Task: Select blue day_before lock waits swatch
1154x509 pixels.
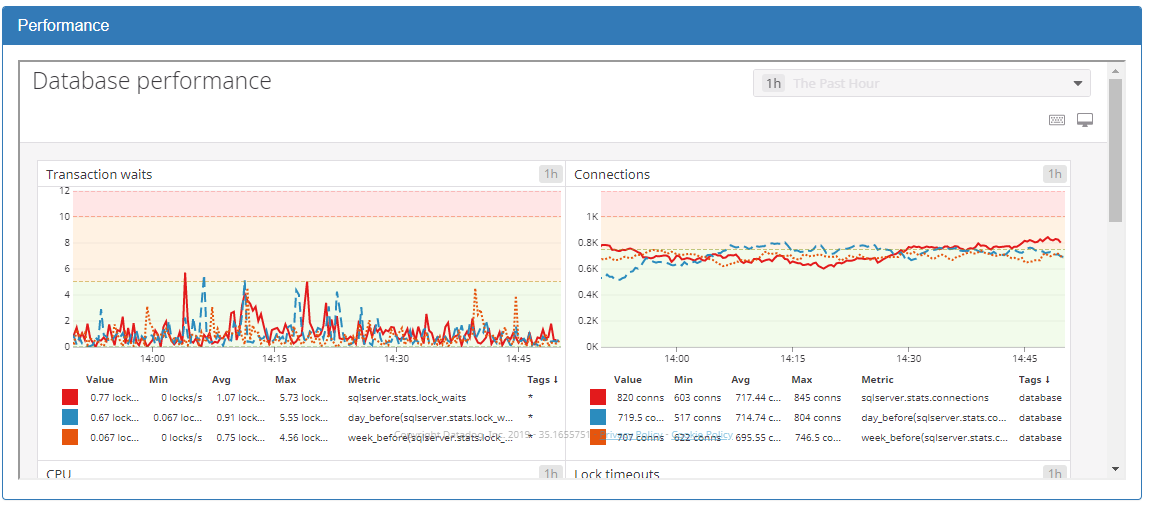Action: point(70,418)
